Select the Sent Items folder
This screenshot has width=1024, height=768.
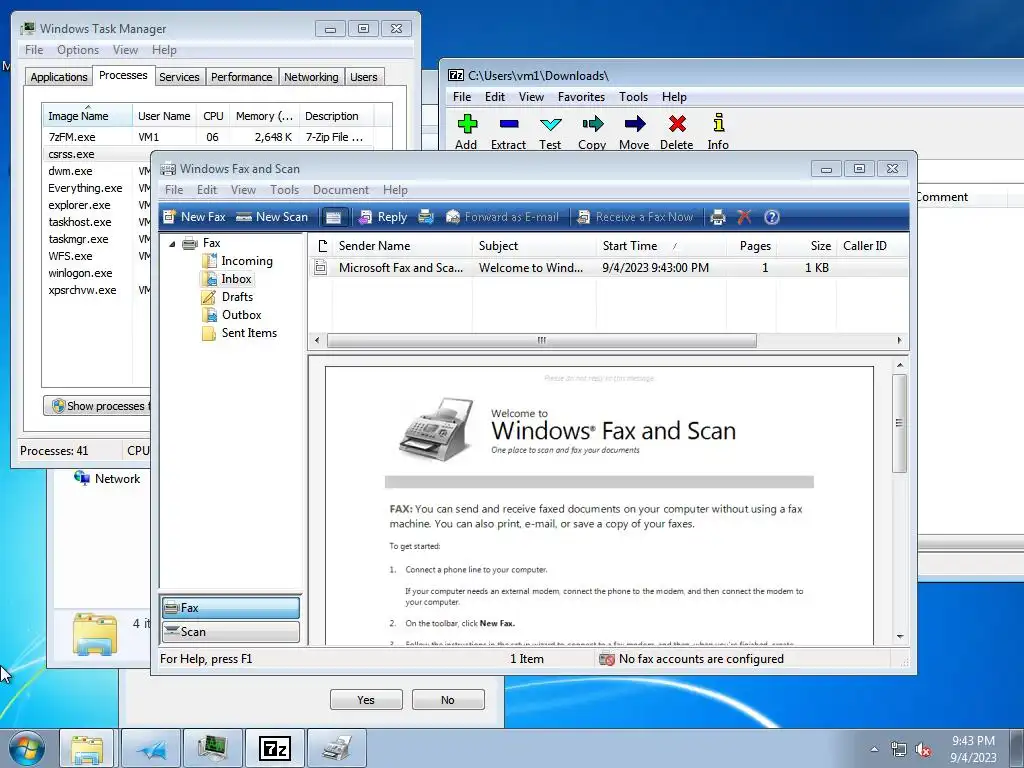pyautogui.click(x=240, y=333)
